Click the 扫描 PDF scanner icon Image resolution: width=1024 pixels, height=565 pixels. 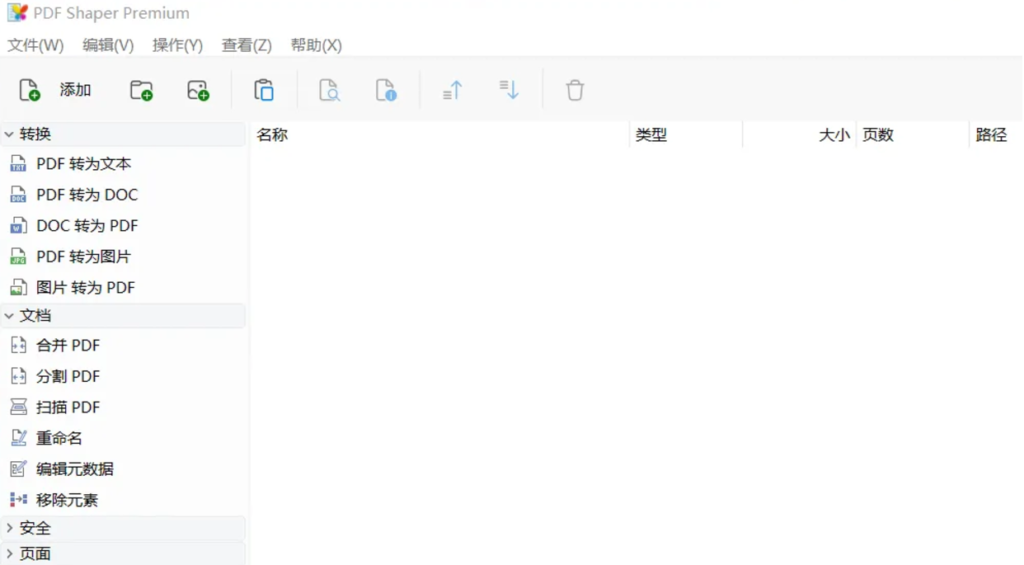click(x=18, y=407)
